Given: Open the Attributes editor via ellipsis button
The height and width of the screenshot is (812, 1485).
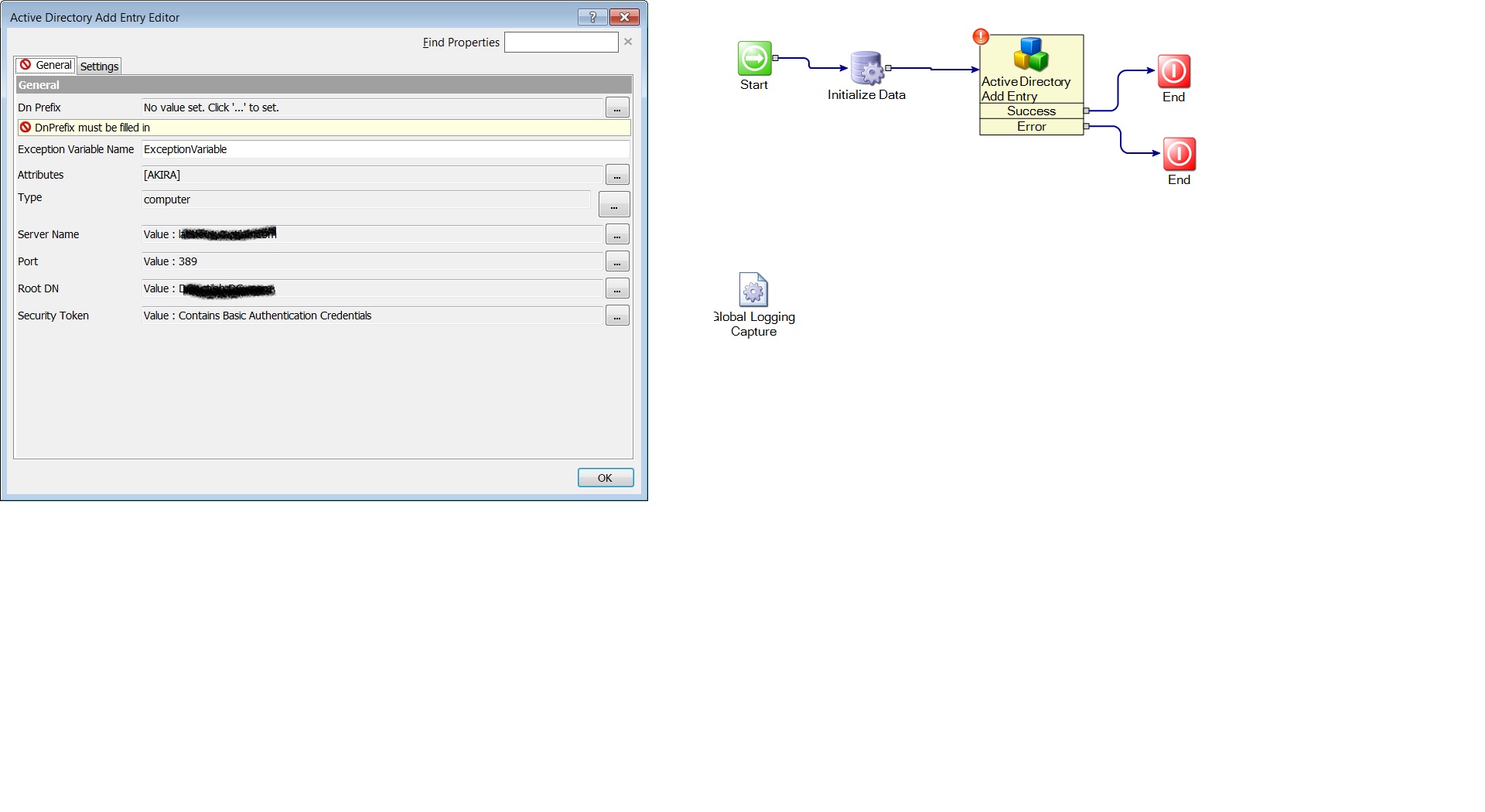Looking at the screenshot, I should tap(616, 175).
